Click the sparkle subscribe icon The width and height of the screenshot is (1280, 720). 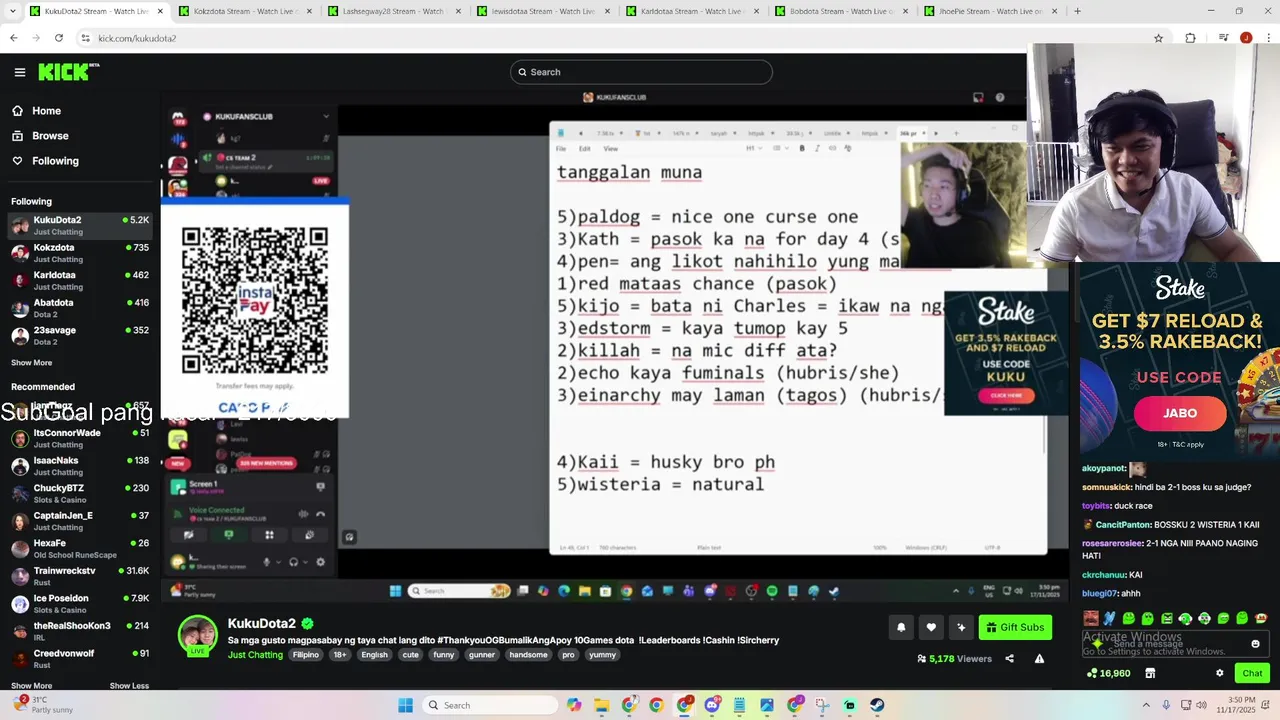click(x=961, y=627)
